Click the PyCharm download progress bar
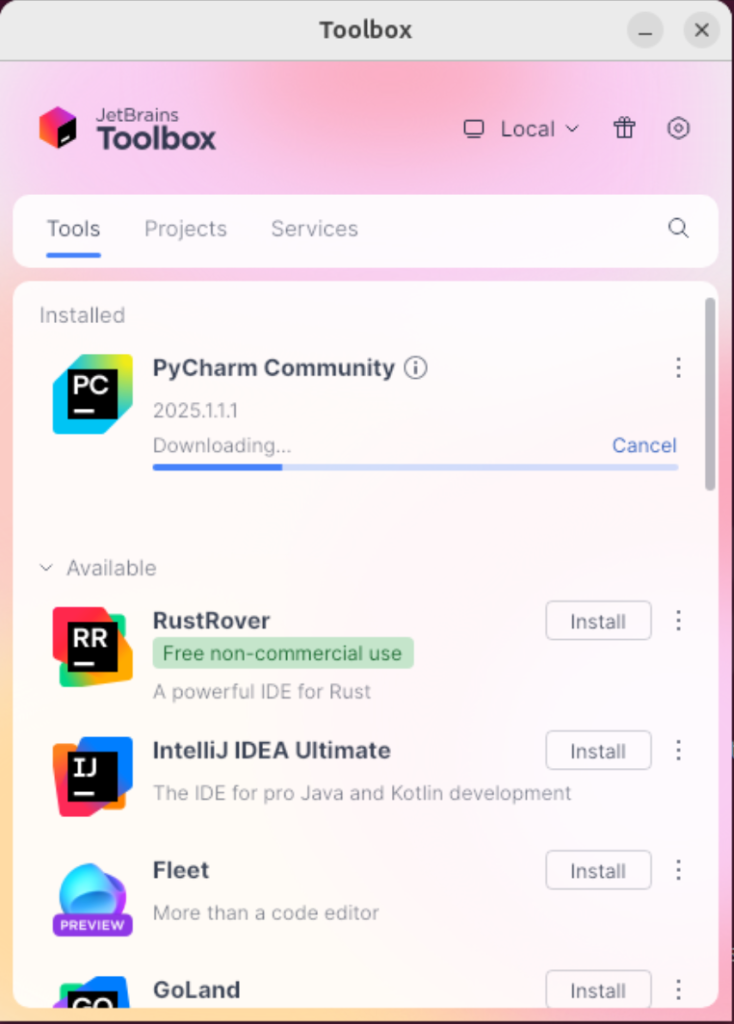Screen dimensions: 734x1024 tap(415, 468)
